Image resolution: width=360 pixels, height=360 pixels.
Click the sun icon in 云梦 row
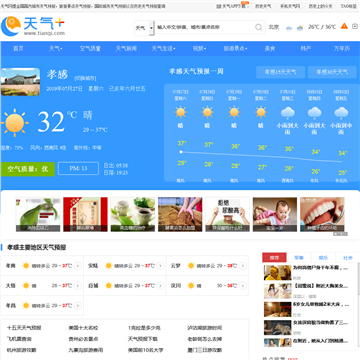(191, 266)
